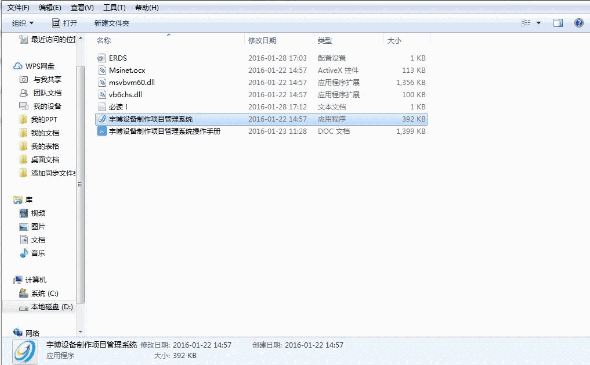Click the 文档 library icon
Screen dimensions: 590x365
(x=24, y=240)
